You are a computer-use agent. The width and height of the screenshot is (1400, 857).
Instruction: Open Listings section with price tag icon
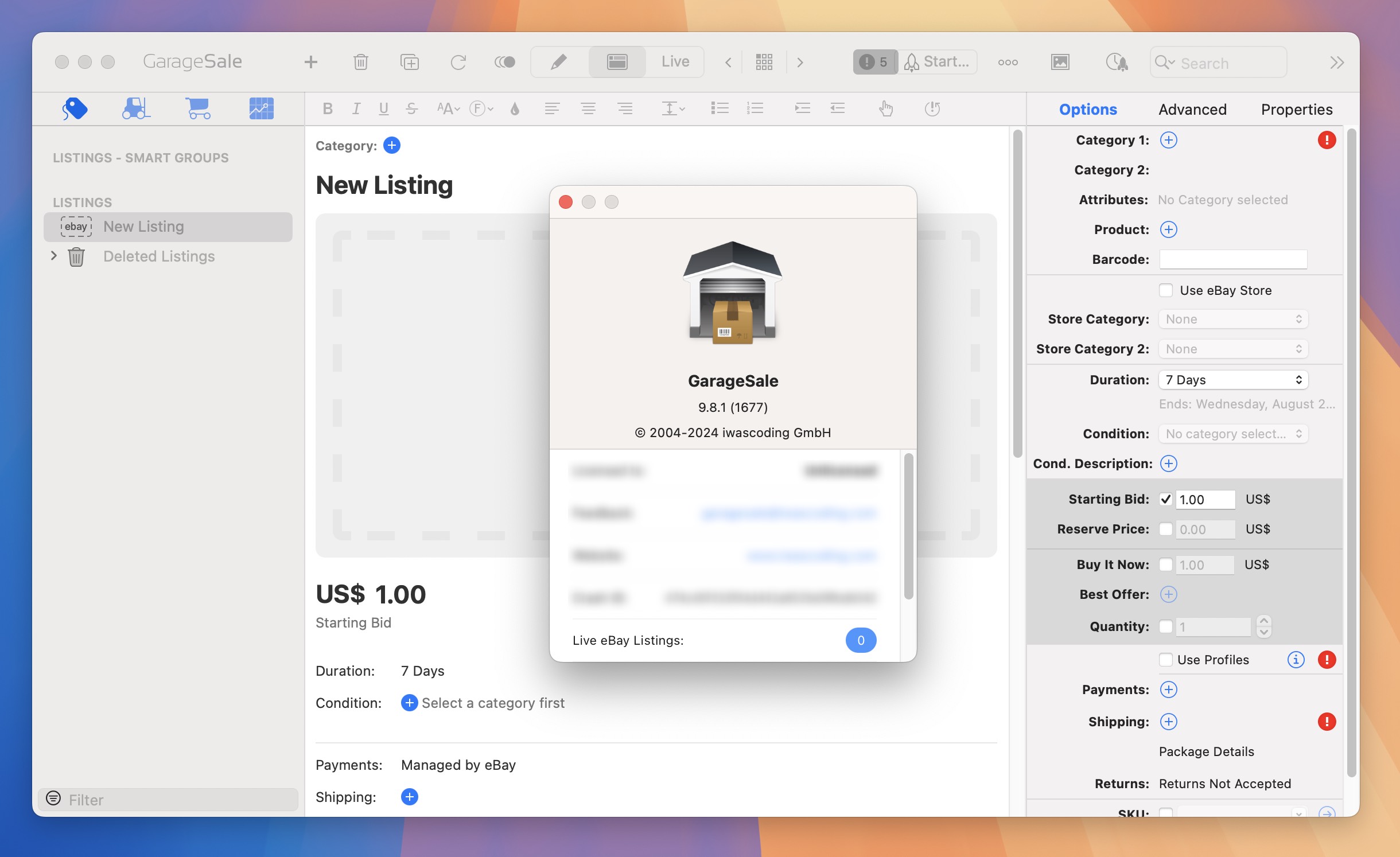75,108
